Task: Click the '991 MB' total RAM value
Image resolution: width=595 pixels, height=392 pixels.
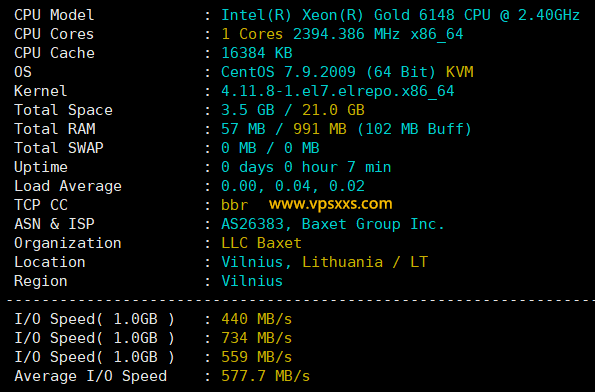Action: click(320, 129)
